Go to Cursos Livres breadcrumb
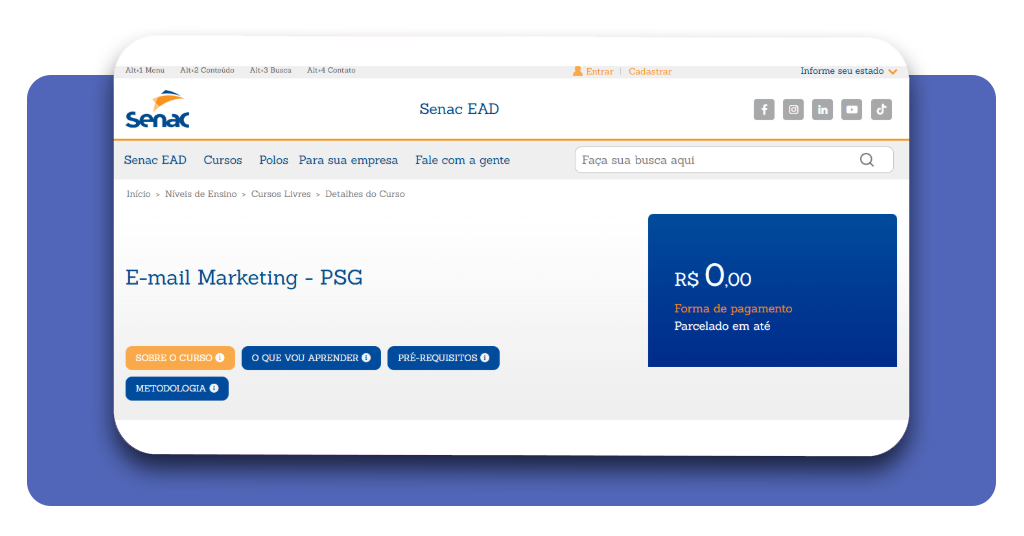 281,194
